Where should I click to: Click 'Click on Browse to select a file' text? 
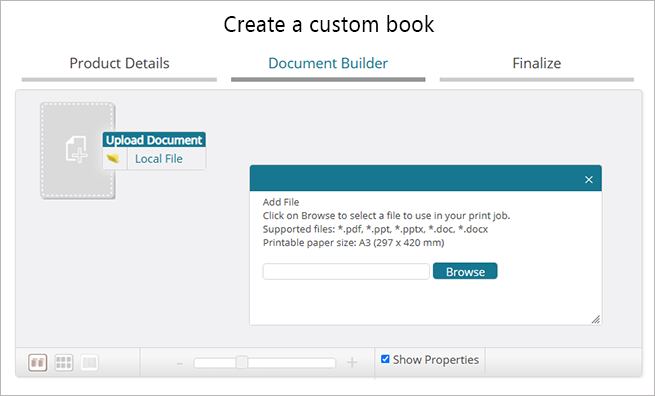pos(386,216)
